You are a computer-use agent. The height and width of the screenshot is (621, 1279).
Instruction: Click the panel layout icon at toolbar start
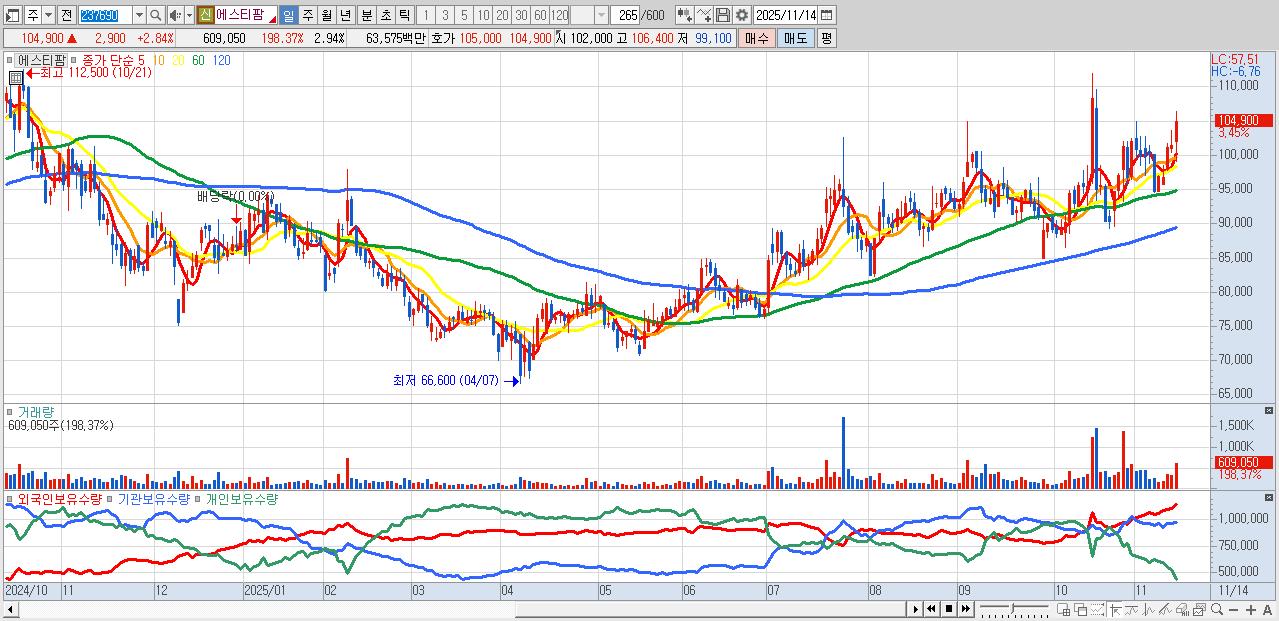coord(11,15)
